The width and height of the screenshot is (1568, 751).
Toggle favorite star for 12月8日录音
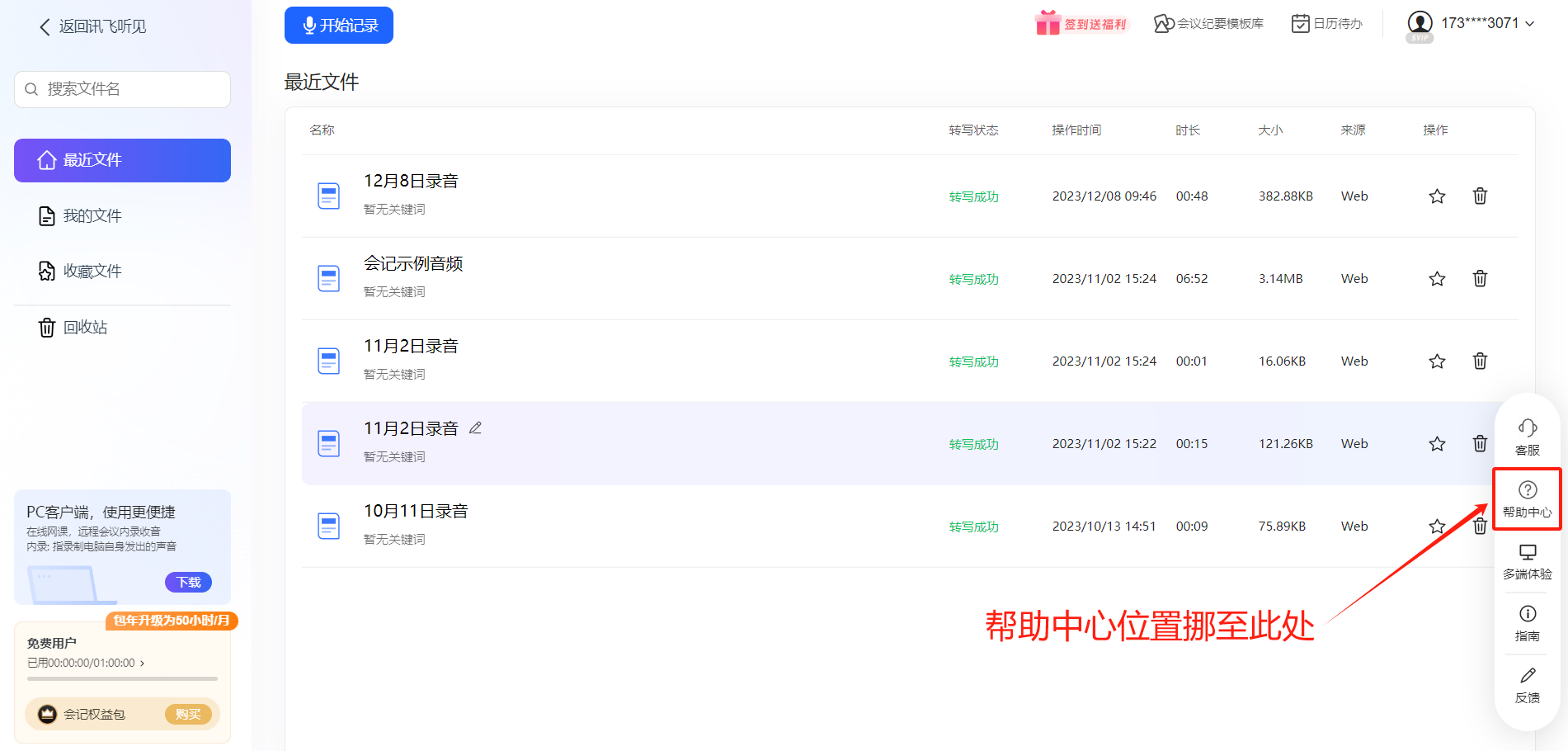[1437, 196]
